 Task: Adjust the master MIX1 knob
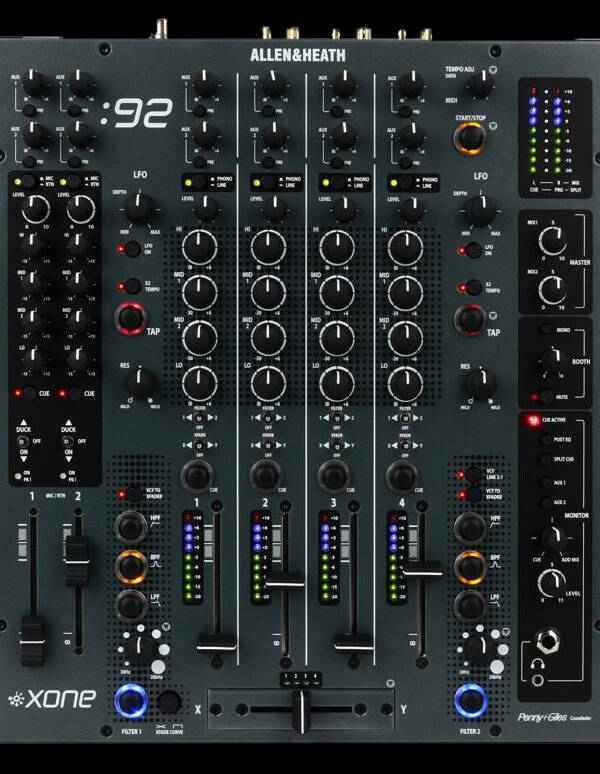[553, 241]
